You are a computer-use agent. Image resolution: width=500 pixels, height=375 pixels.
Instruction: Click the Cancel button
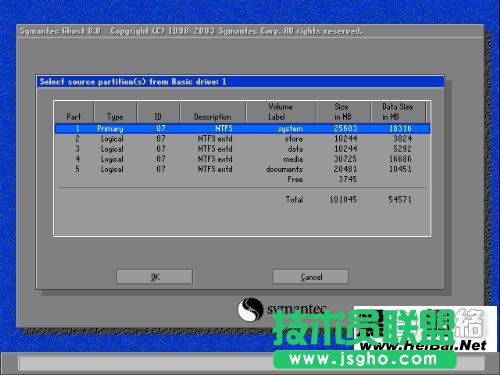tap(311, 277)
